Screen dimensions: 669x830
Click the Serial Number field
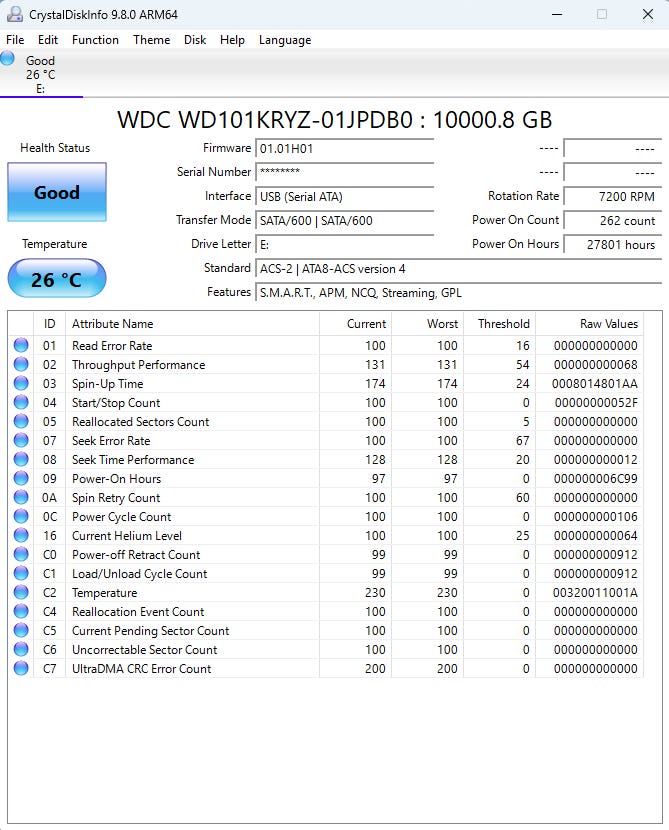click(x=345, y=172)
